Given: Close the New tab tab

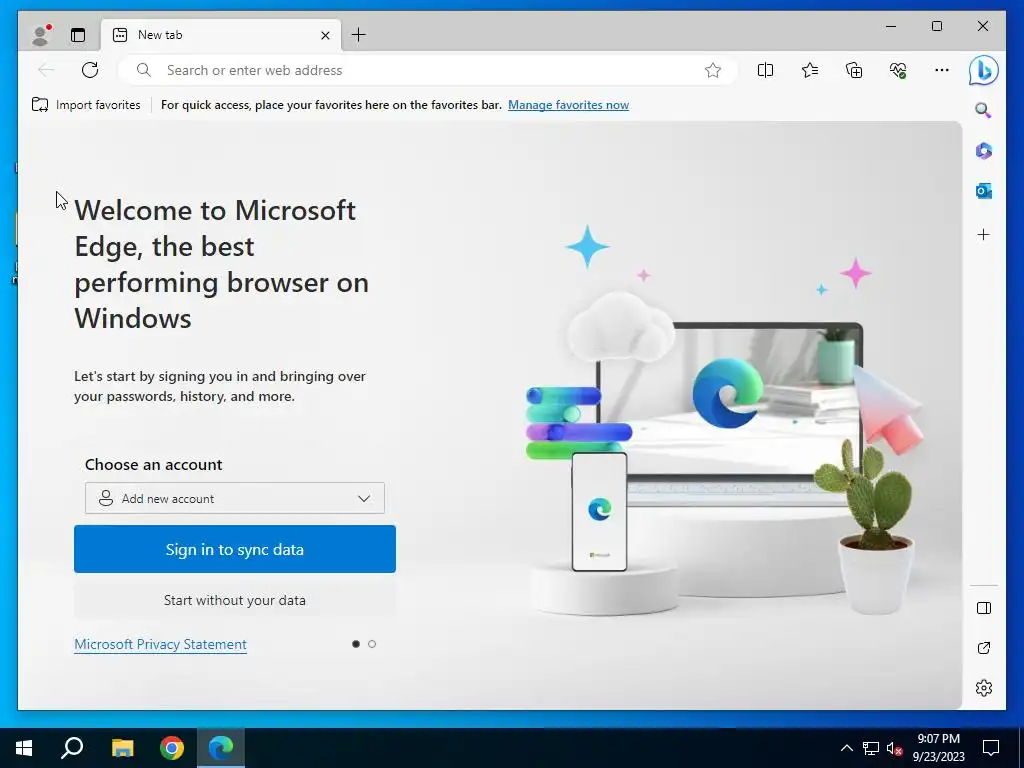Looking at the screenshot, I should point(325,35).
